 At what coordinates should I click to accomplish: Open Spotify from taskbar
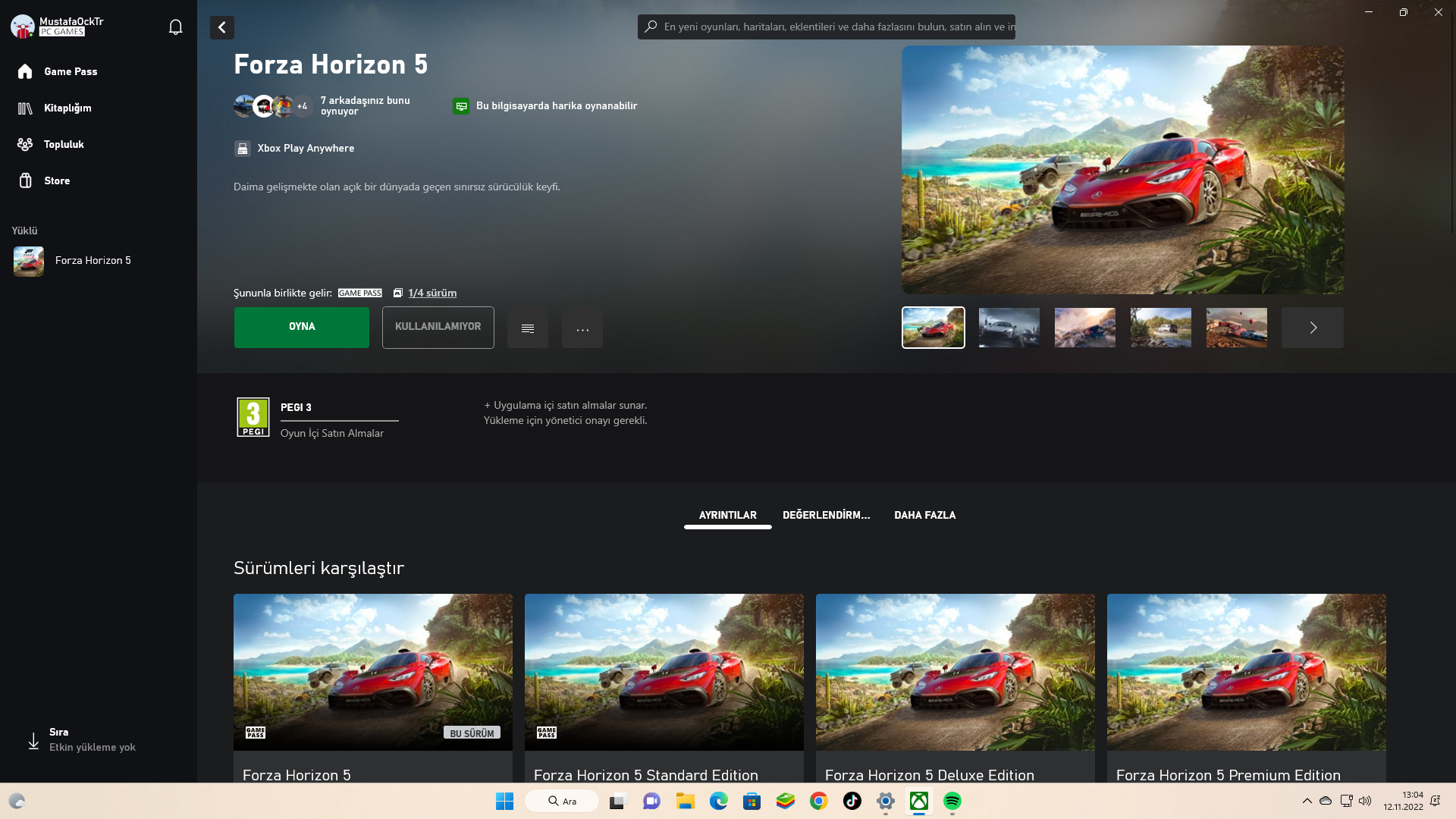(952, 802)
